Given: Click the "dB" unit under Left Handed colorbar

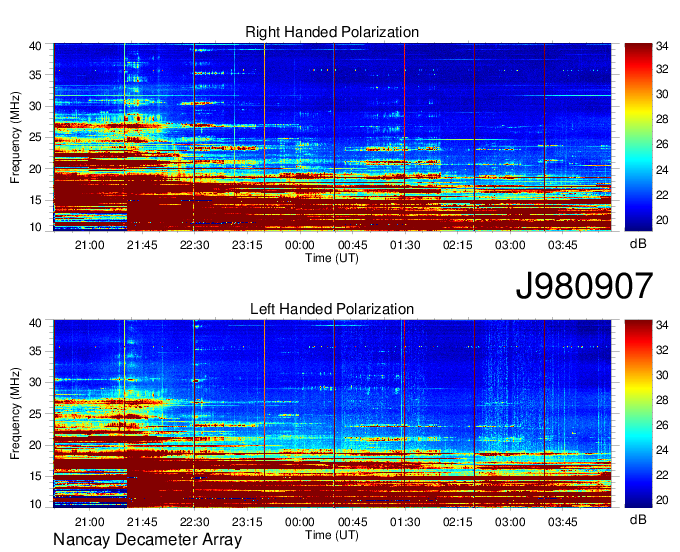Looking at the screenshot, I should [x=638, y=519].
